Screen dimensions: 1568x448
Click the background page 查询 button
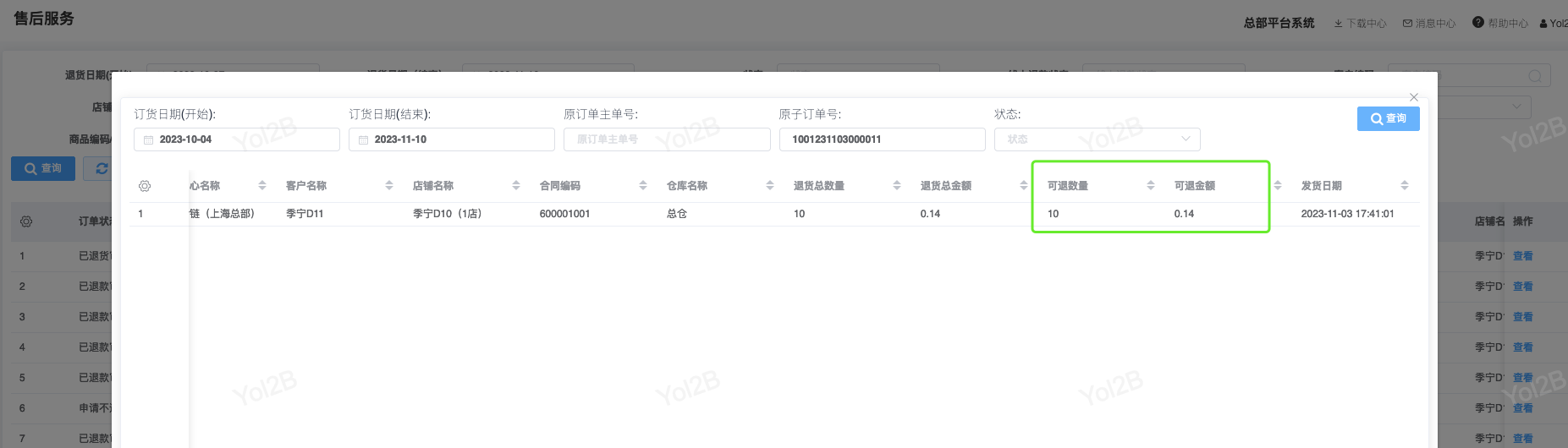point(43,169)
